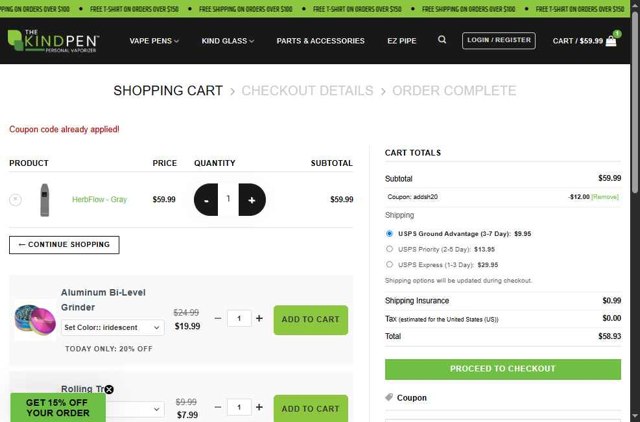This screenshot has width=640, height=422.
Task: Decrease Rolling Tray quantity
Action: point(218,407)
